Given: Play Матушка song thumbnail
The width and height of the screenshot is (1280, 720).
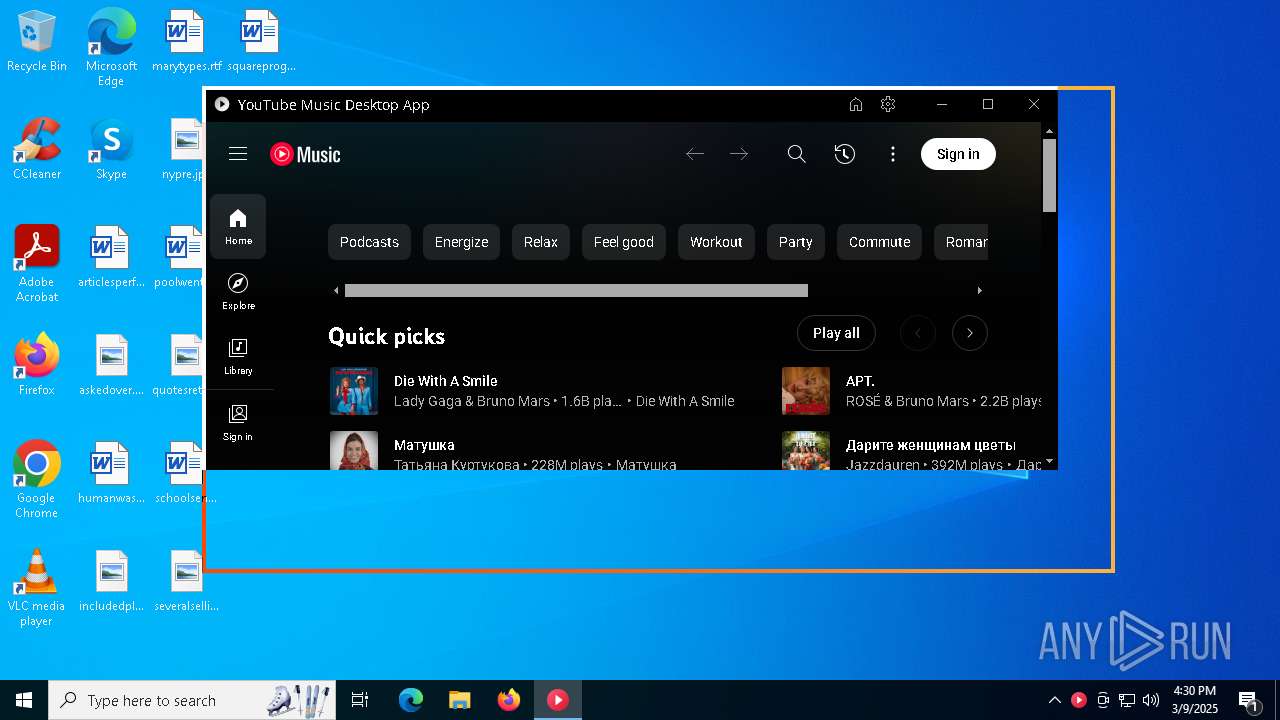Looking at the screenshot, I should point(354,451).
